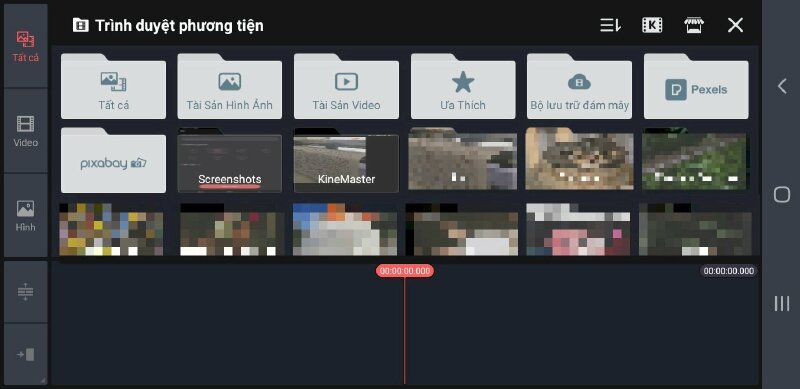Click the media browser title icon
This screenshot has width=800, height=389.
pos(80,25)
